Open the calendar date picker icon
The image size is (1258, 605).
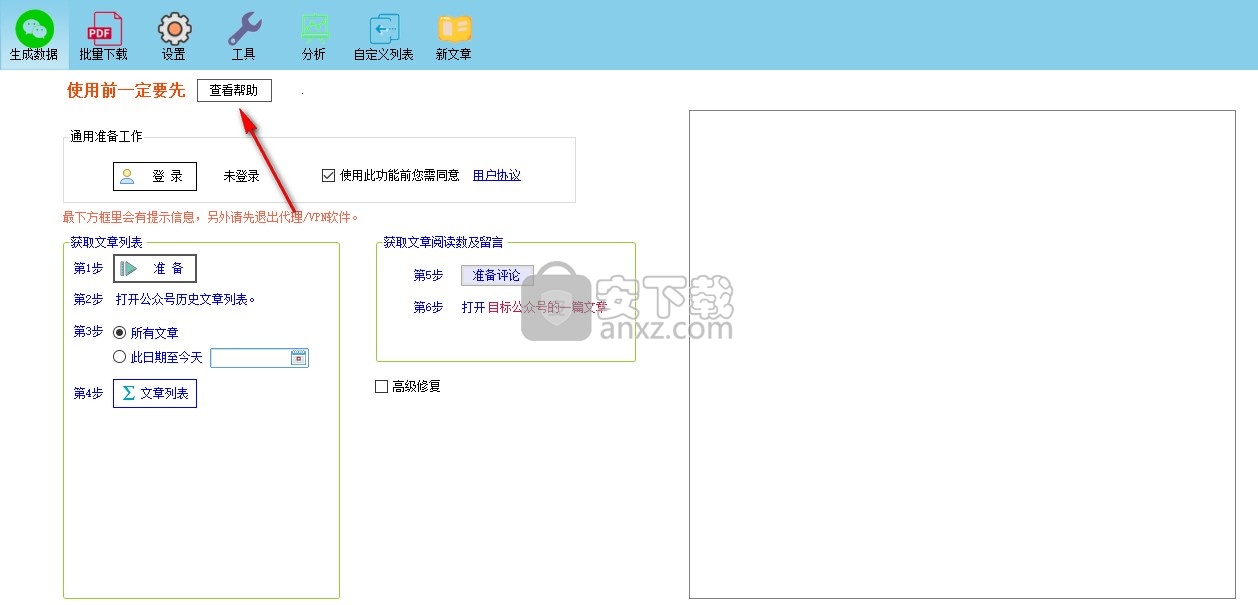pyautogui.click(x=299, y=358)
